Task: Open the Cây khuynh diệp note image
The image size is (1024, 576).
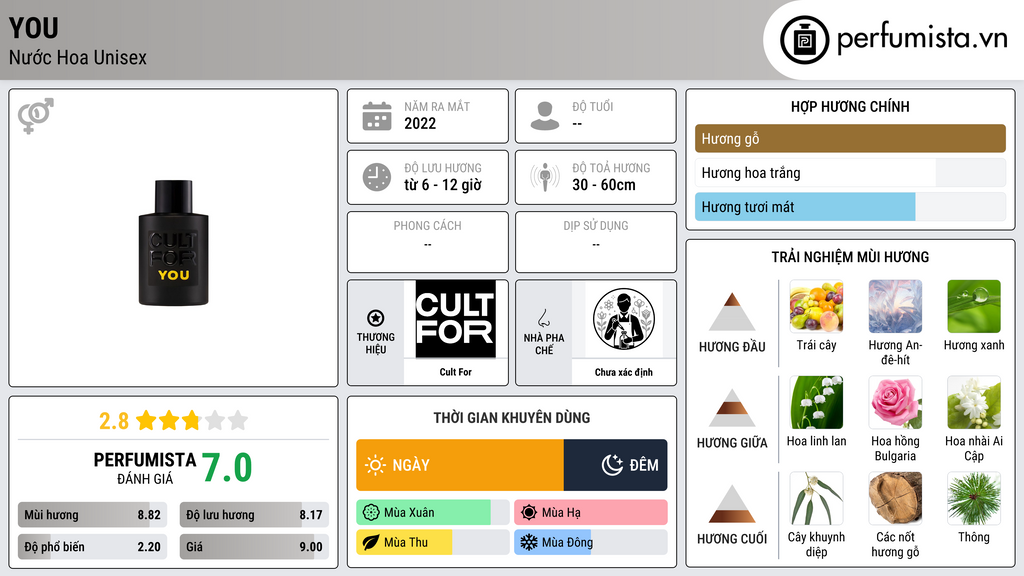Action: (x=816, y=498)
